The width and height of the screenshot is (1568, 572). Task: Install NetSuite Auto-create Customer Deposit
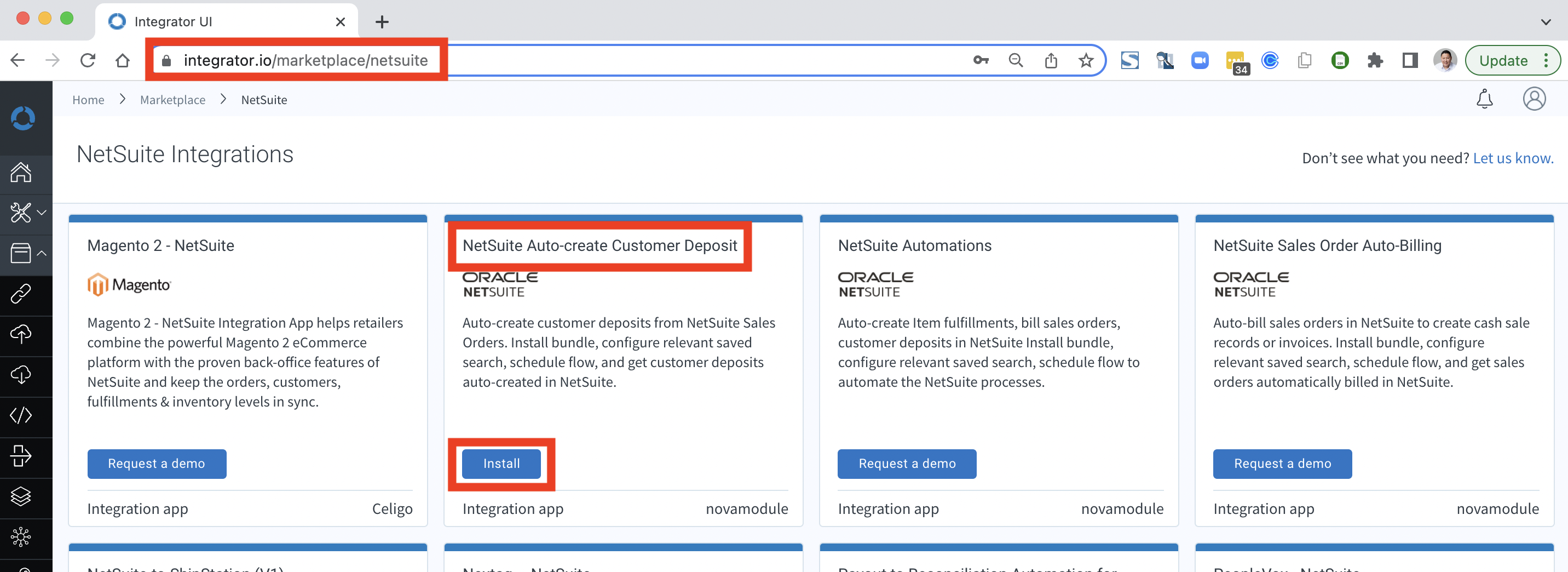[x=501, y=464]
